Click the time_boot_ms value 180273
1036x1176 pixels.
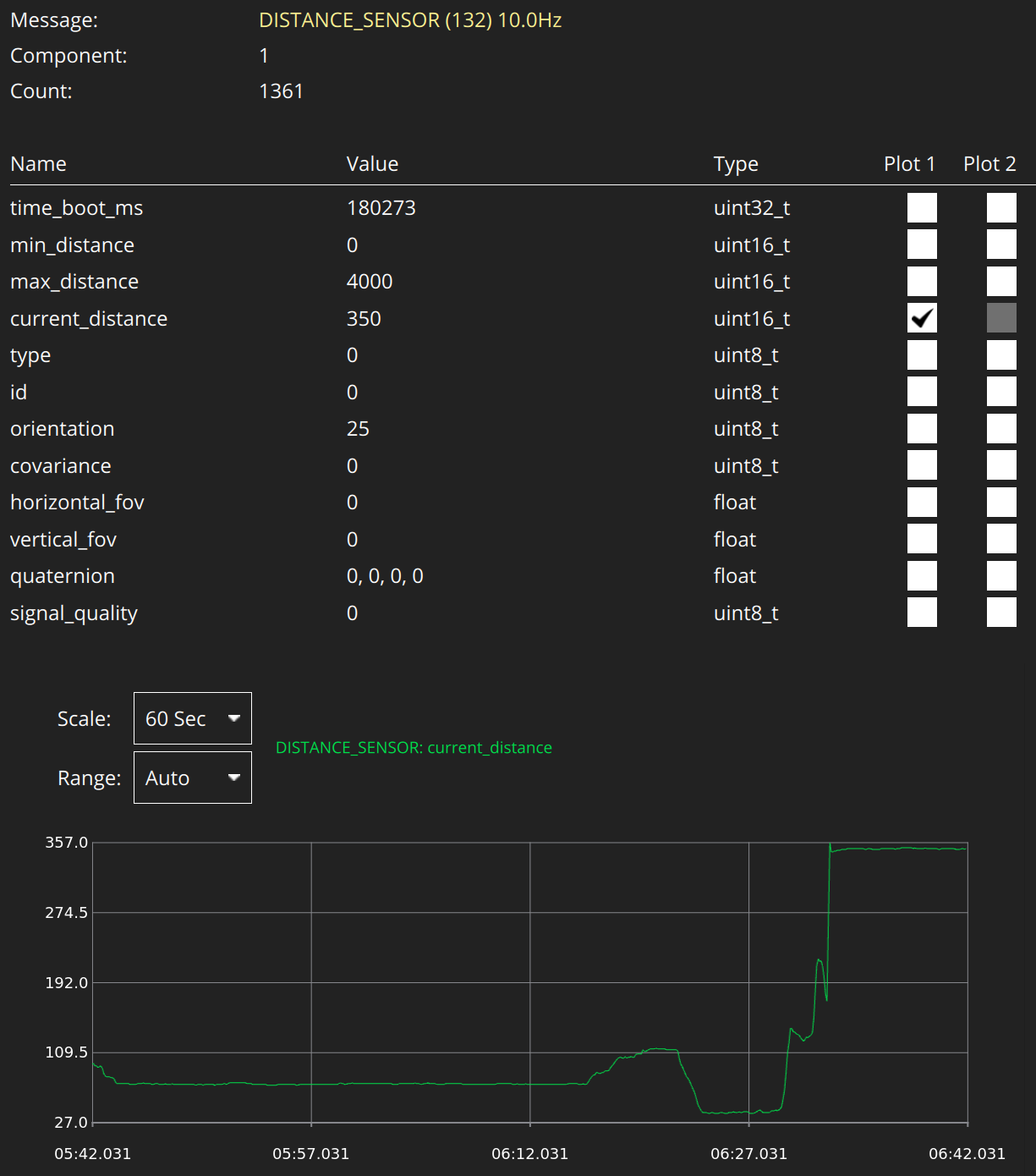[x=381, y=208]
